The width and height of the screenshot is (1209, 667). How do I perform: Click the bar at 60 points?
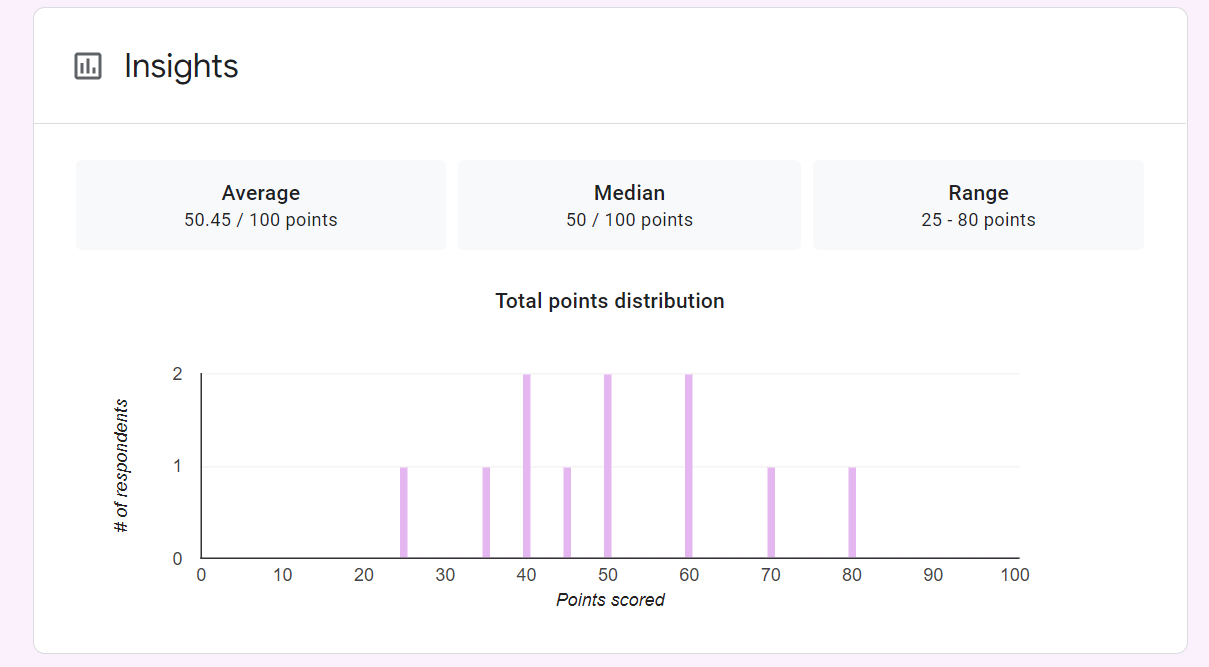(x=689, y=466)
